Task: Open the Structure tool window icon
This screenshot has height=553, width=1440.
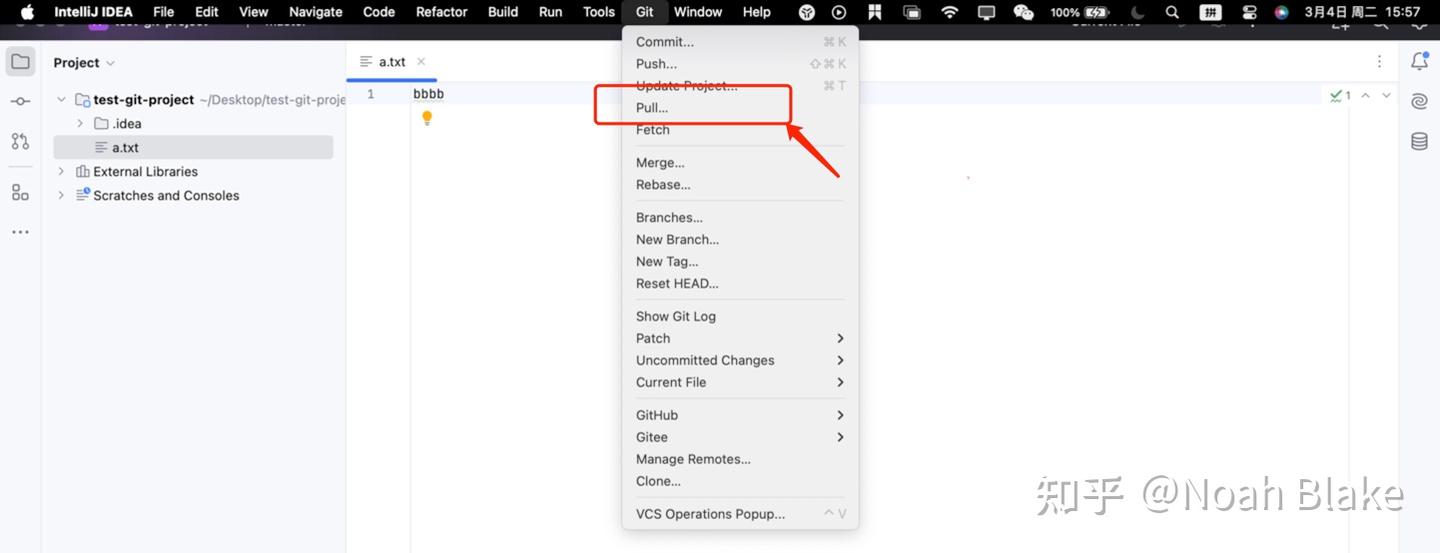Action: point(20,192)
